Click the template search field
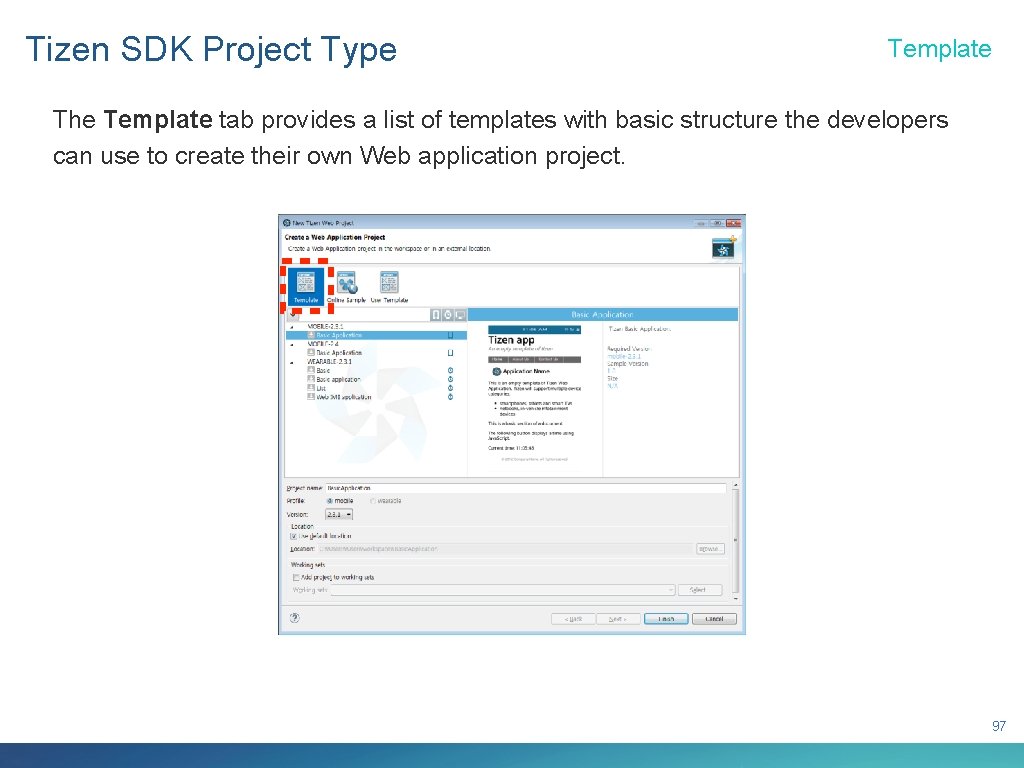1024x768 pixels. tap(364, 315)
